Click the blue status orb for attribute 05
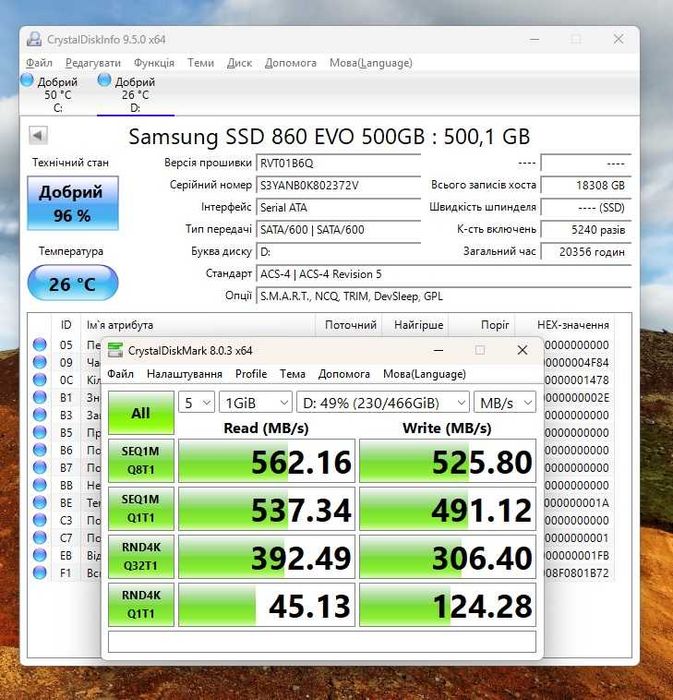 point(40,345)
